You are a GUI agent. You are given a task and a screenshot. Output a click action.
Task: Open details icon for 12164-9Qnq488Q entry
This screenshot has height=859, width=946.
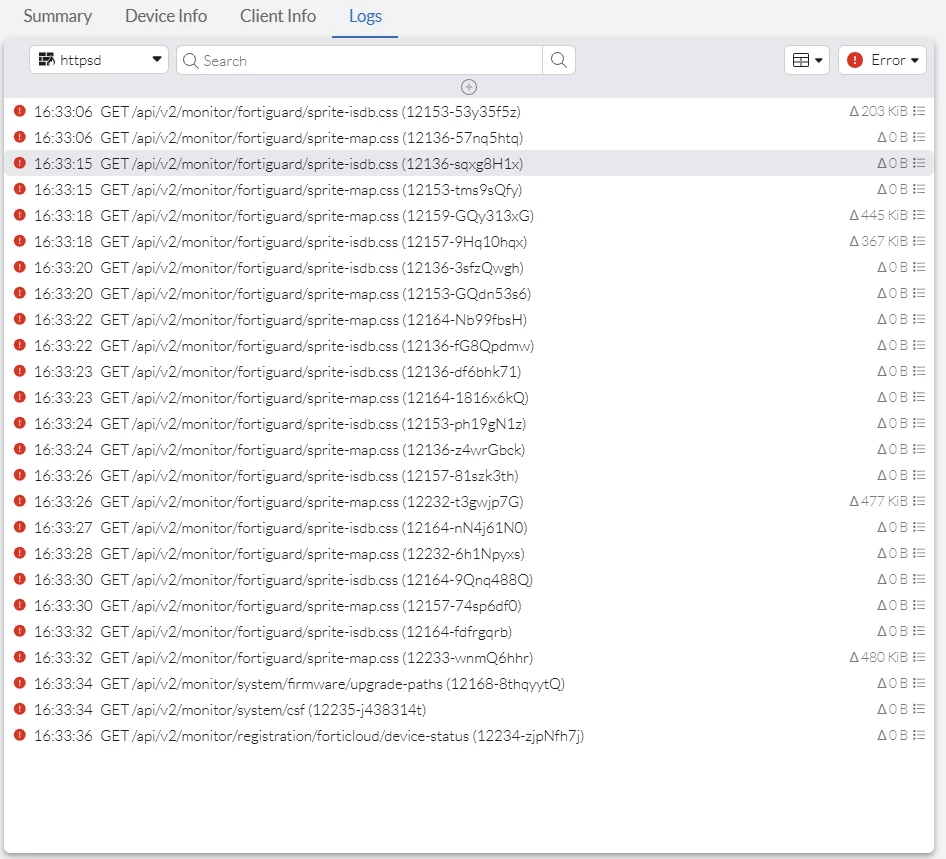[919, 578]
